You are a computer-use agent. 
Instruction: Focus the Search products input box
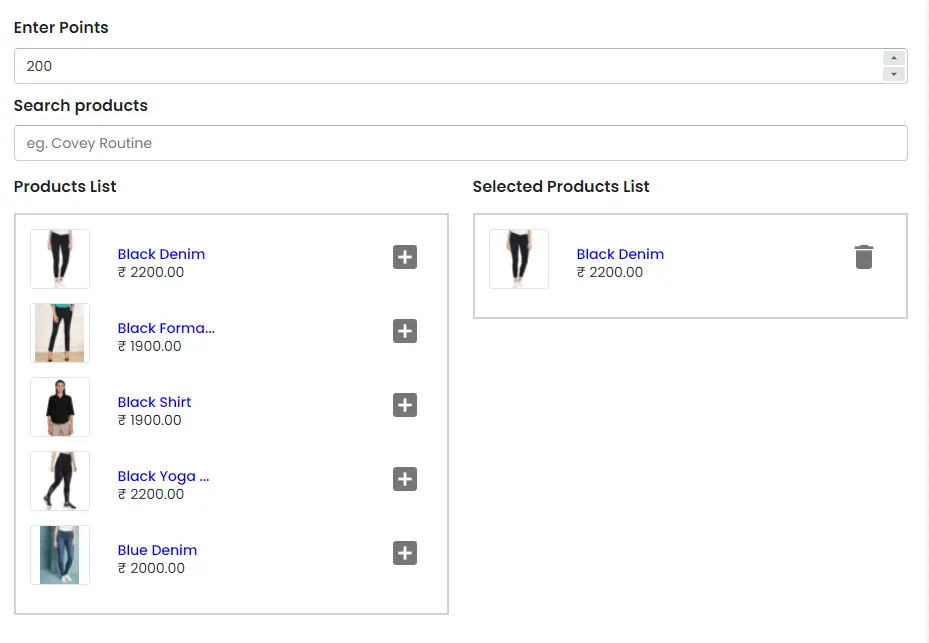click(460, 143)
